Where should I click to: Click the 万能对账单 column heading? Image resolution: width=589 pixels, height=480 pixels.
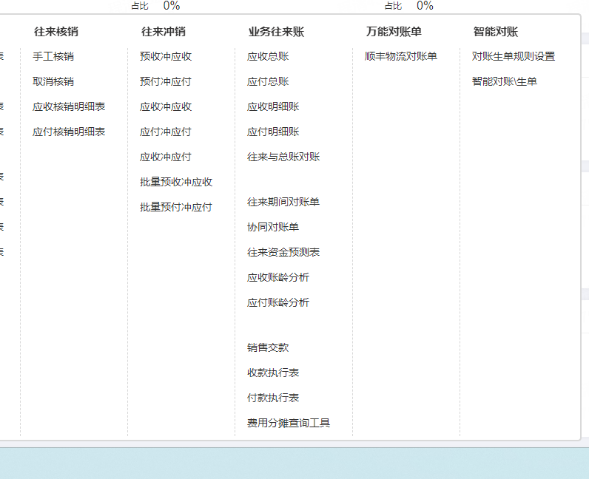point(394,32)
